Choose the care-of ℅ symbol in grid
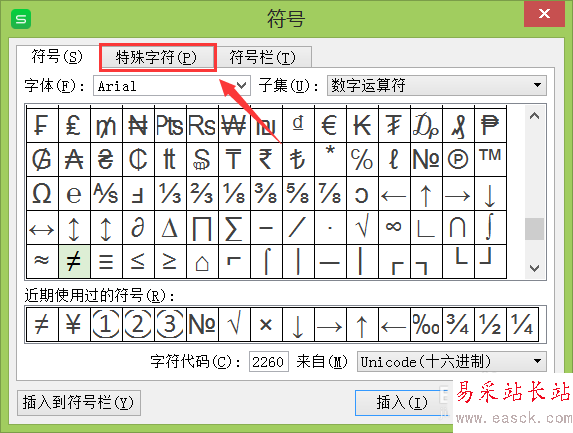This screenshot has height=433, width=573. click(363, 160)
